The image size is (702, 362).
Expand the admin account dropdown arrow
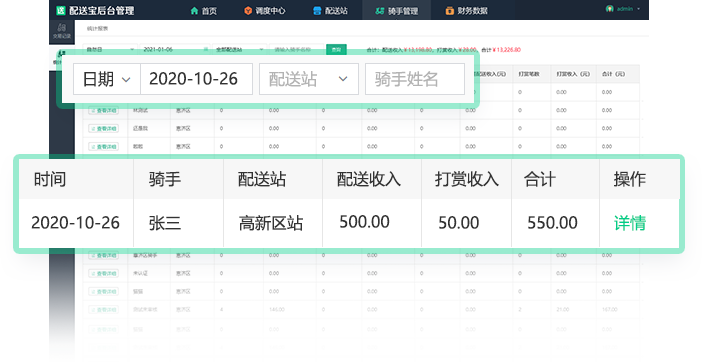(x=638, y=9)
